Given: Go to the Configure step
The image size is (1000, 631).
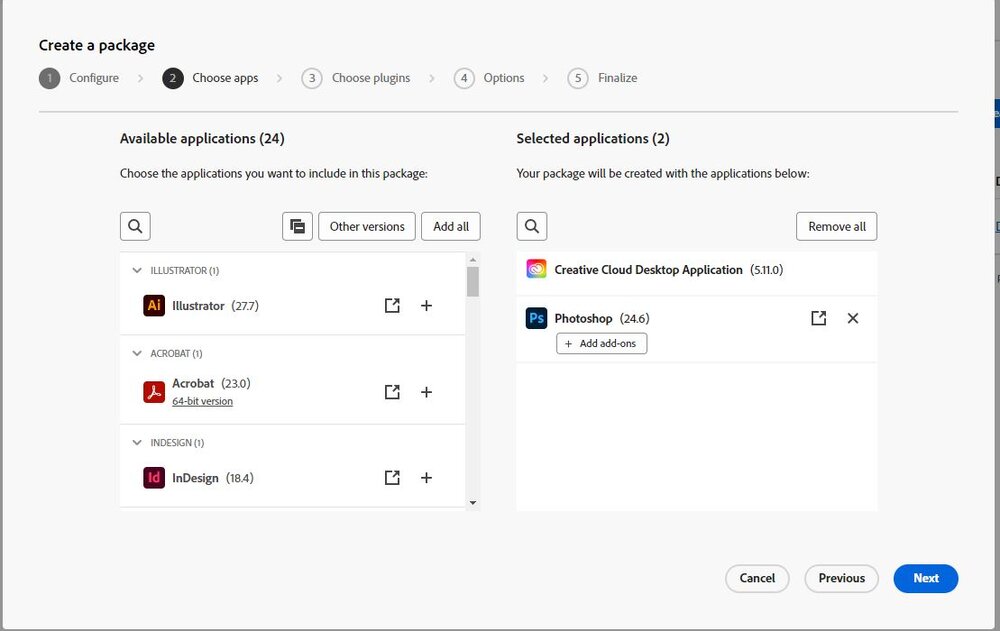Looking at the screenshot, I should [x=79, y=78].
